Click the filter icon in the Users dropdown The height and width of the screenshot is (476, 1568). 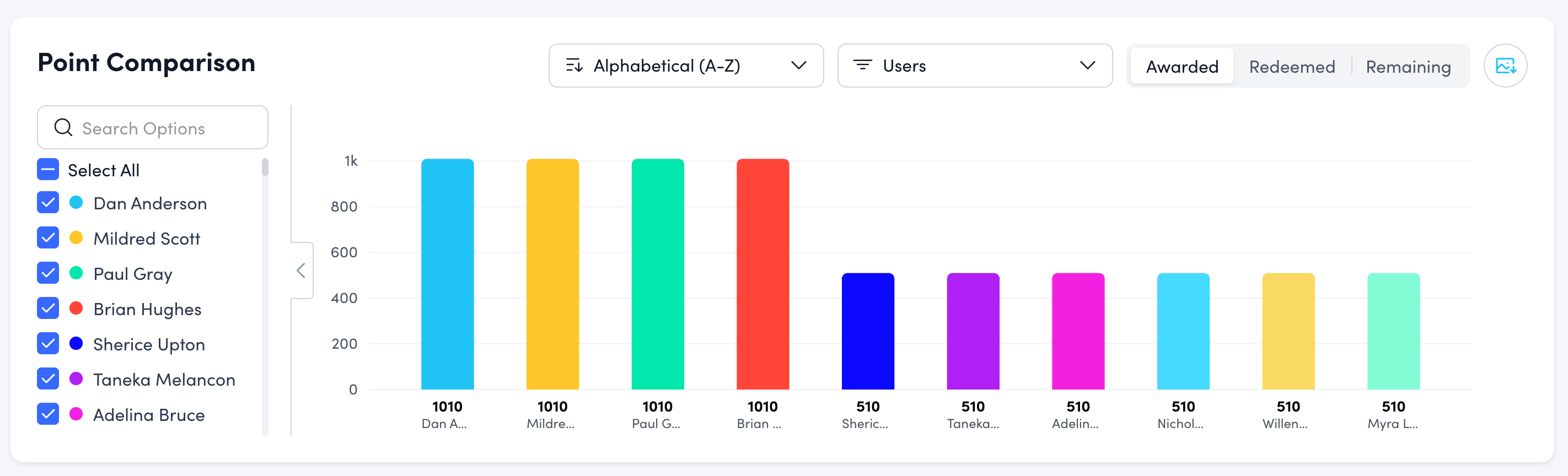pyautogui.click(x=862, y=66)
